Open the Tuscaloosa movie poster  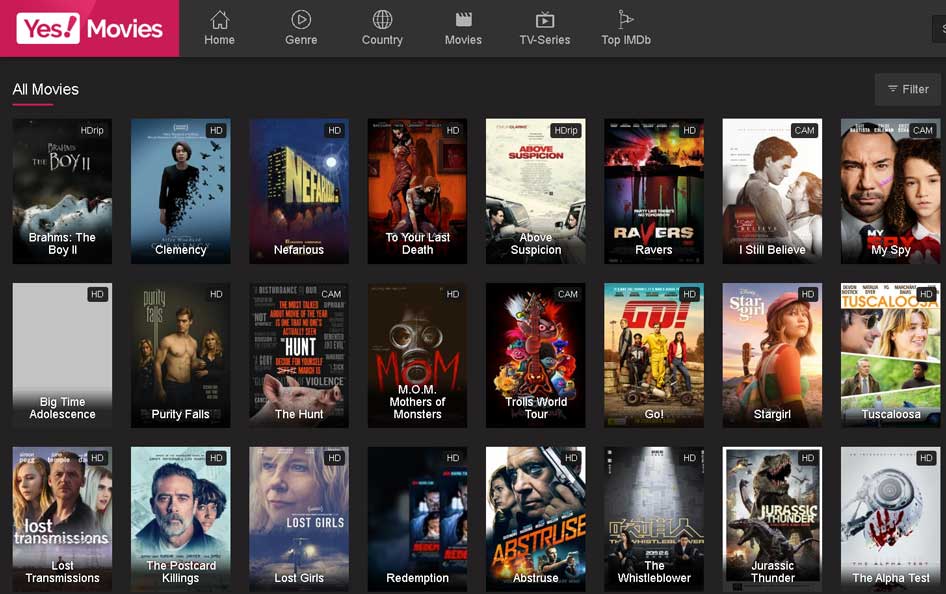890,355
